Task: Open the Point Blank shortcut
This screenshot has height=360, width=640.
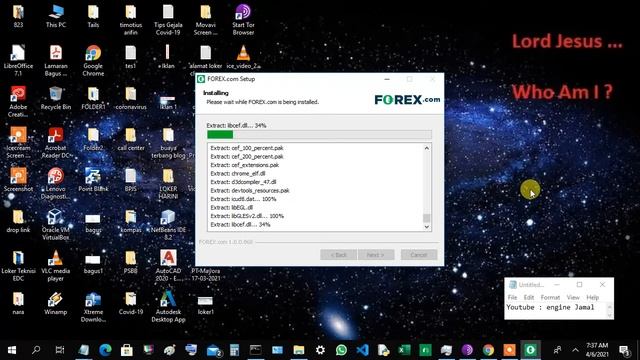Action: 93,180
